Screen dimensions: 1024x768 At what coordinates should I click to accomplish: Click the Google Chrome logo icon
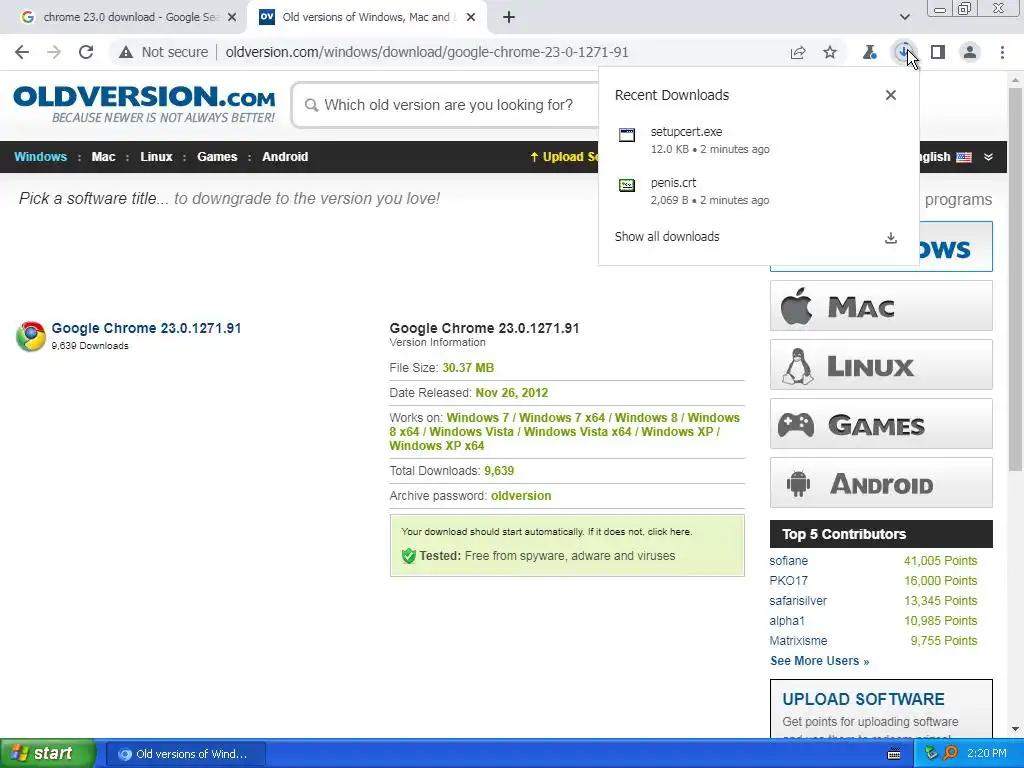31,336
